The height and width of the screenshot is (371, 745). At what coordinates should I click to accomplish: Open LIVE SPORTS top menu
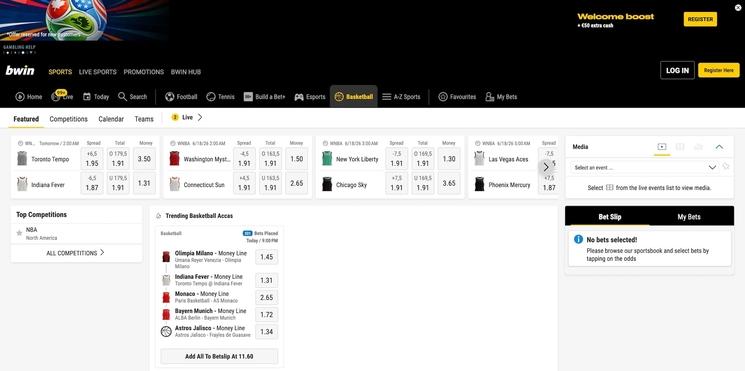point(97,72)
